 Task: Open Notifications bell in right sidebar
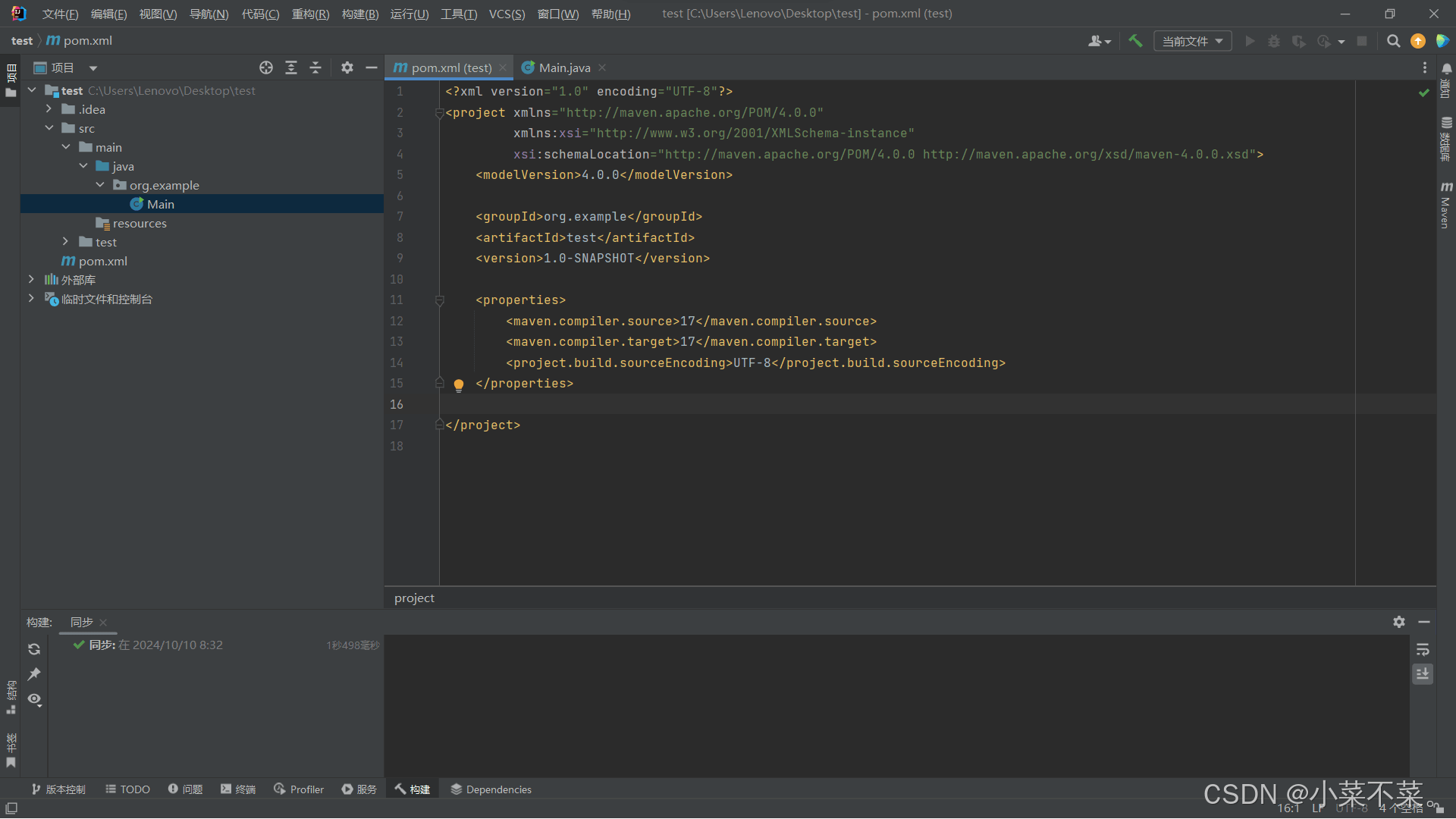[1446, 68]
